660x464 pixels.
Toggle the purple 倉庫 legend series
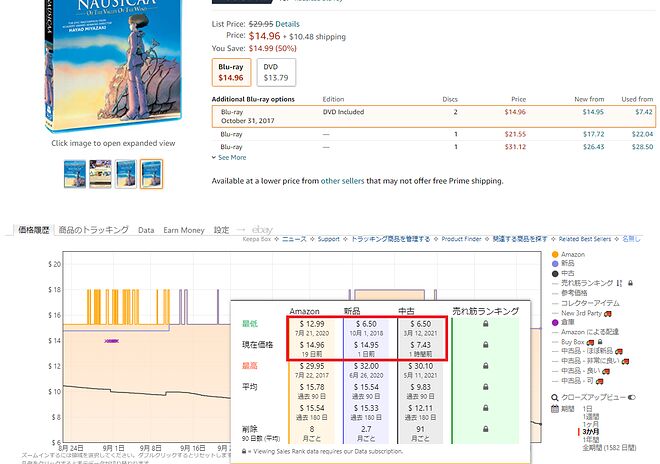563,322
